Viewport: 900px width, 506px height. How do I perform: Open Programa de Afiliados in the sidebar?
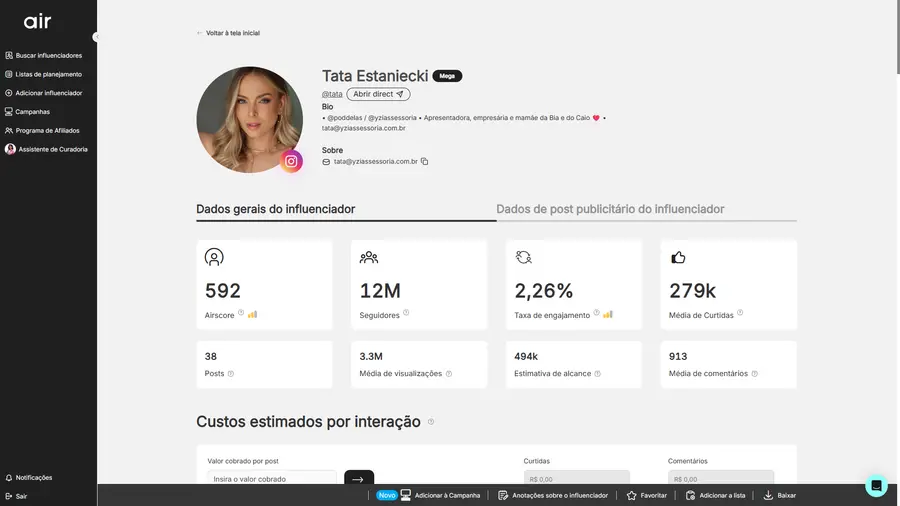(x=42, y=131)
